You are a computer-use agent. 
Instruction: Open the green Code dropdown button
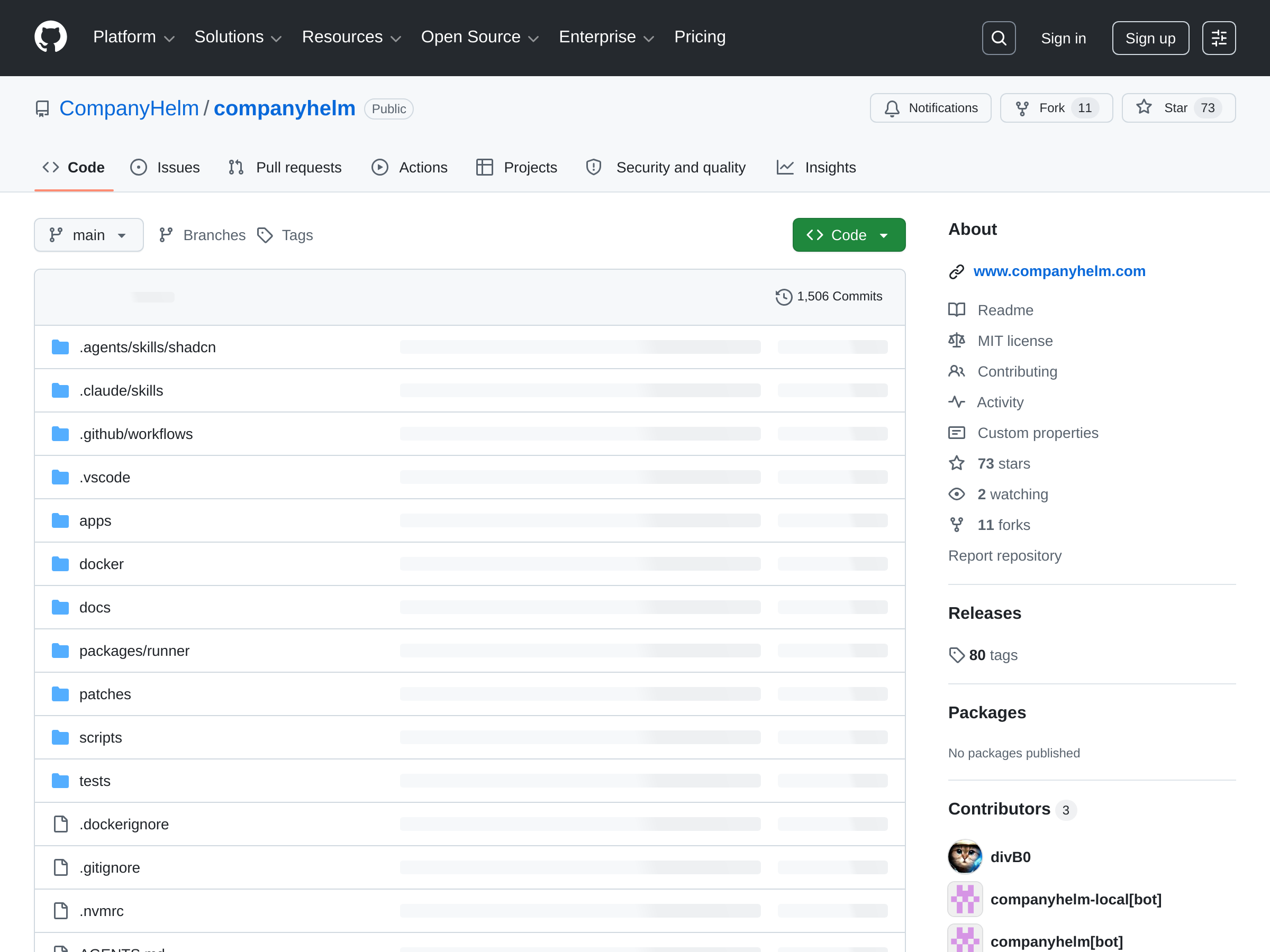849,235
